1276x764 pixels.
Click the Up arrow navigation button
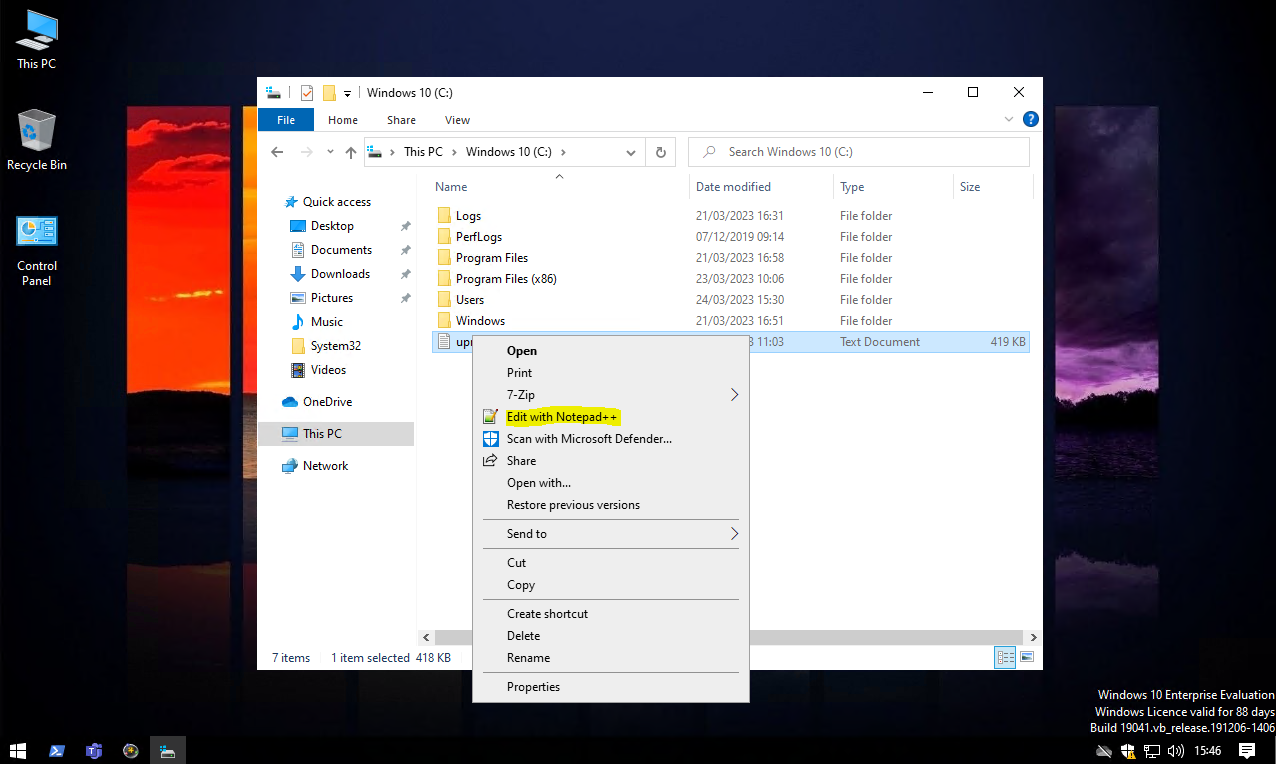click(x=351, y=153)
